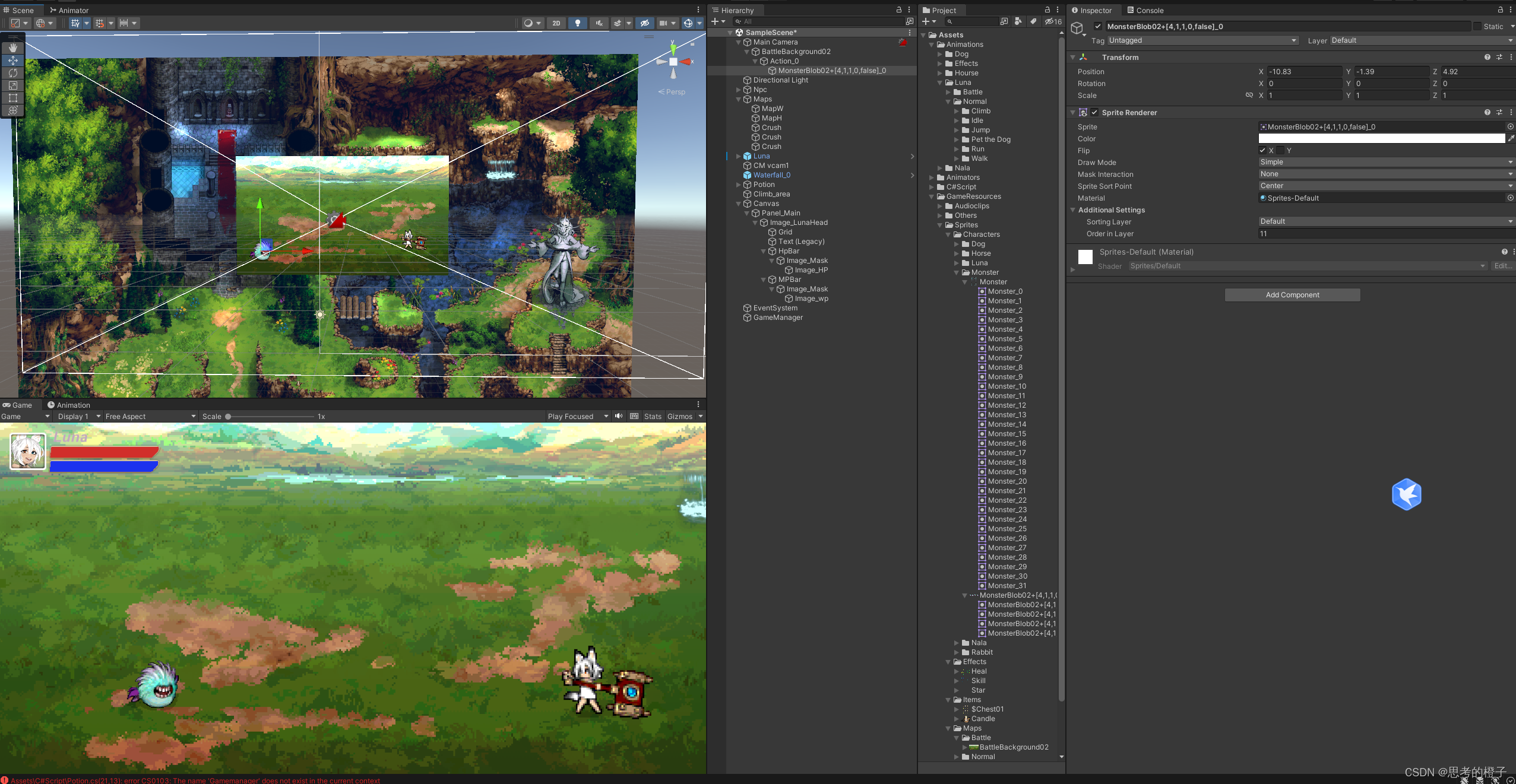Image resolution: width=1516 pixels, height=784 pixels.
Task: Select the Rotate tool in Scene toolbar
Action: [x=12, y=73]
